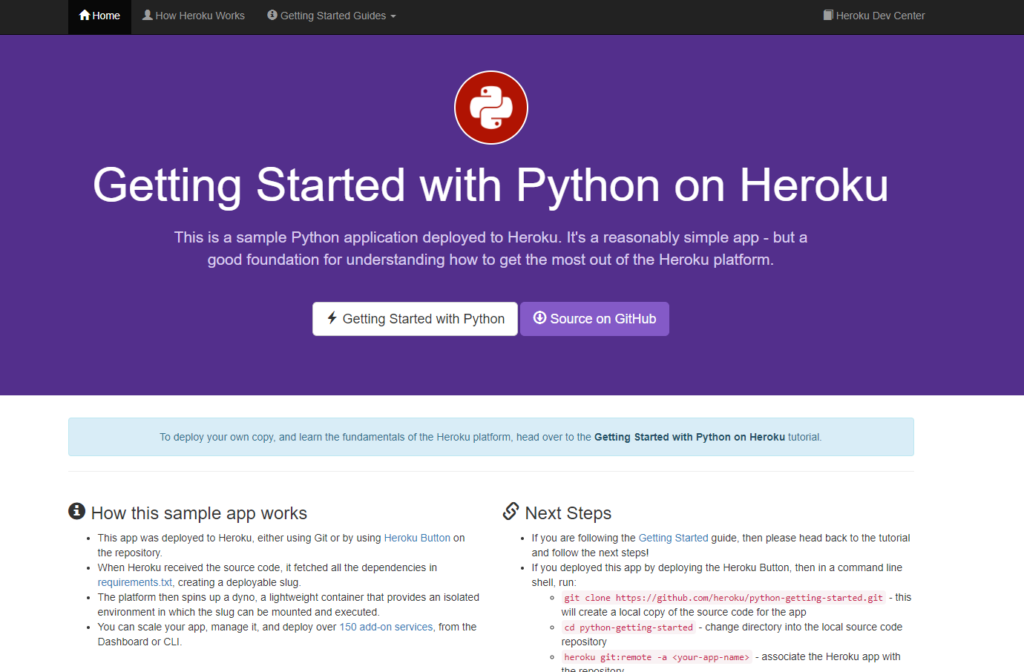Open the Home navigation item
Screen dimensions: 1024x672
coord(99,16)
